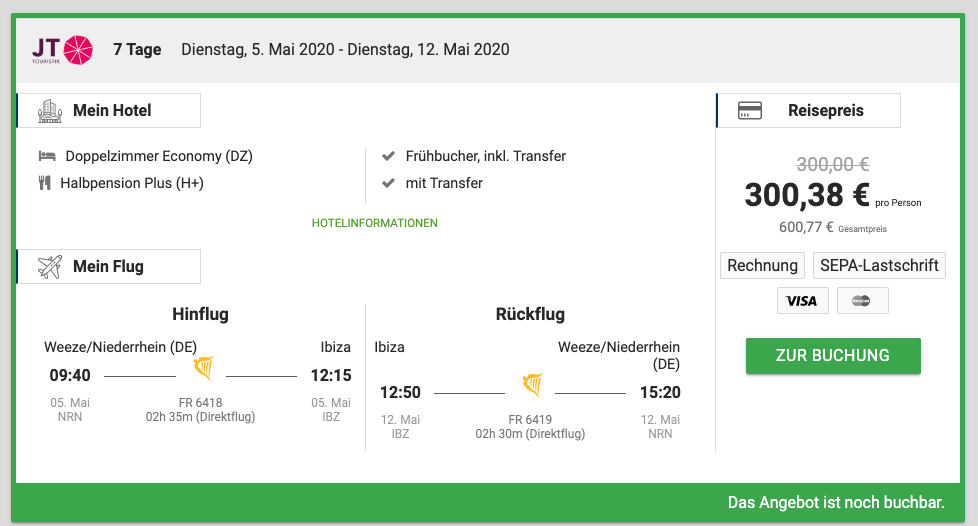Open the HOTELINFORMATIONEN link

coord(375,223)
